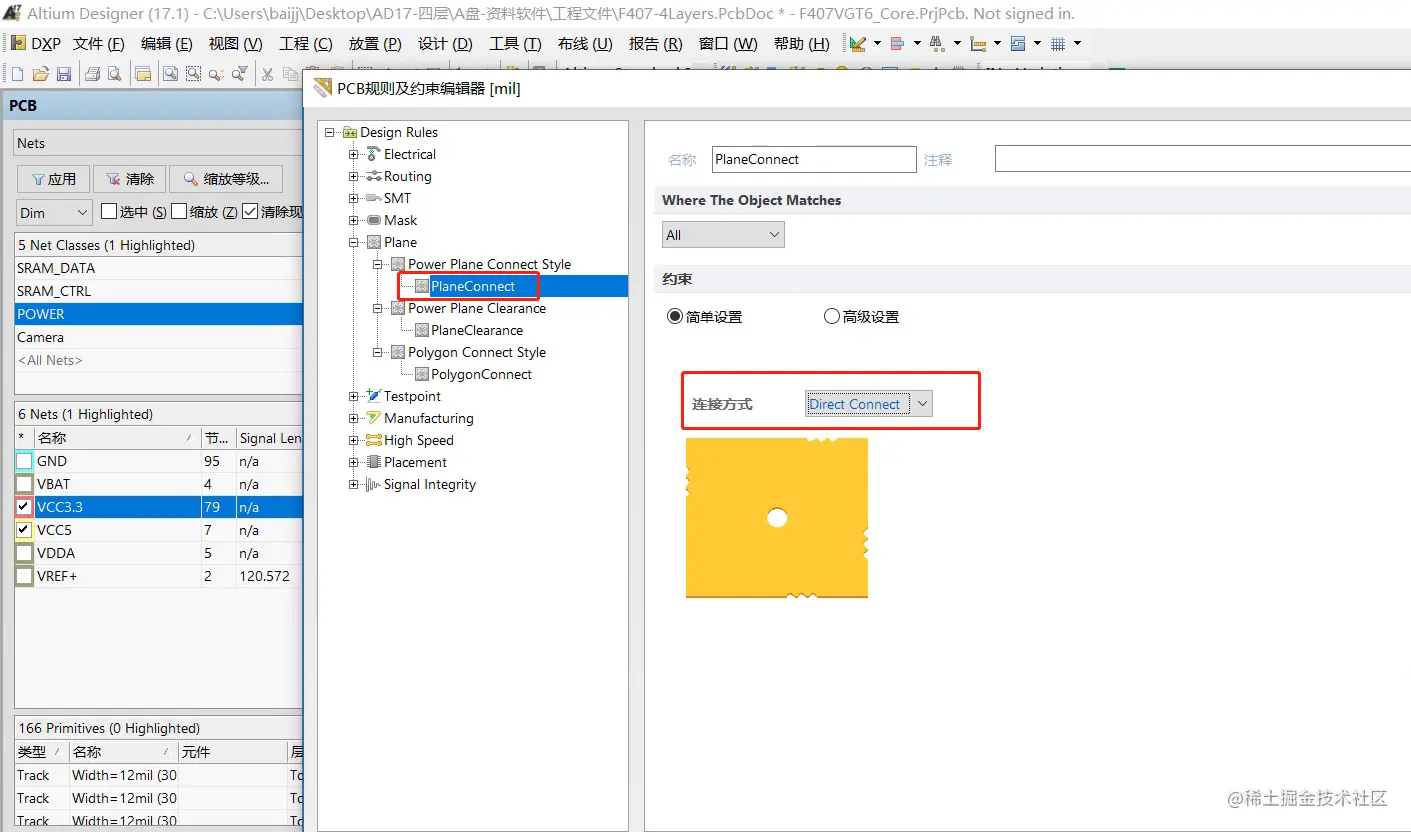Click the 注释 comment input field
The height and width of the screenshot is (832, 1411).
(x=1202, y=159)
